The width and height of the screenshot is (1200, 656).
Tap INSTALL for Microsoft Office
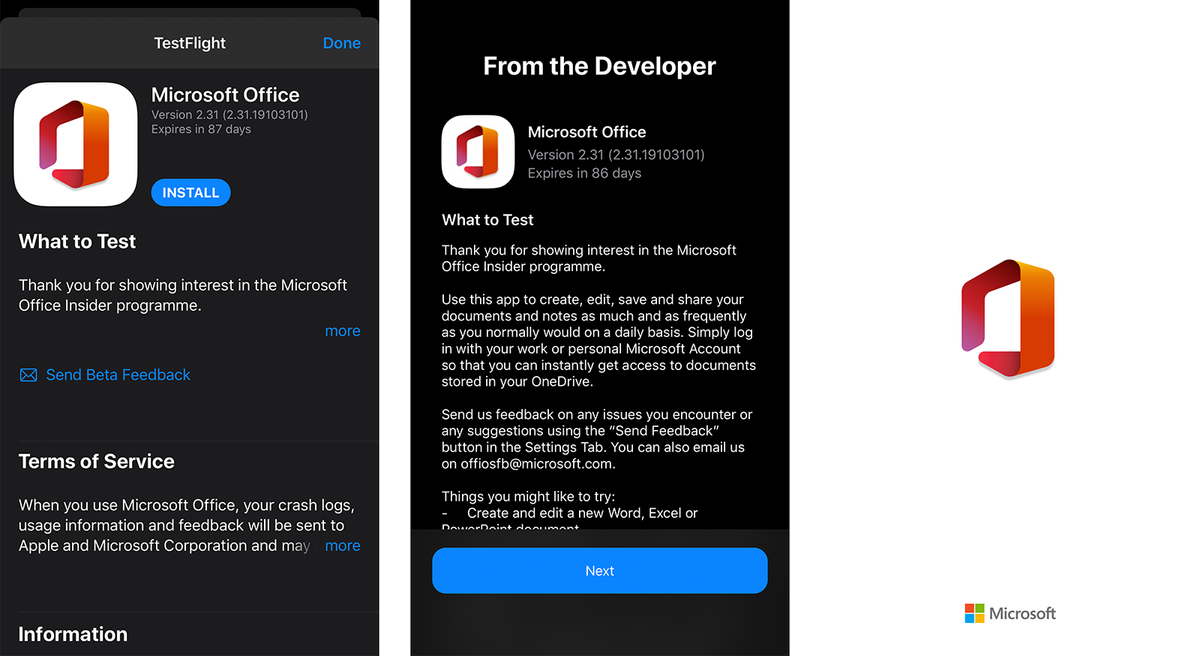pos(190,192)
